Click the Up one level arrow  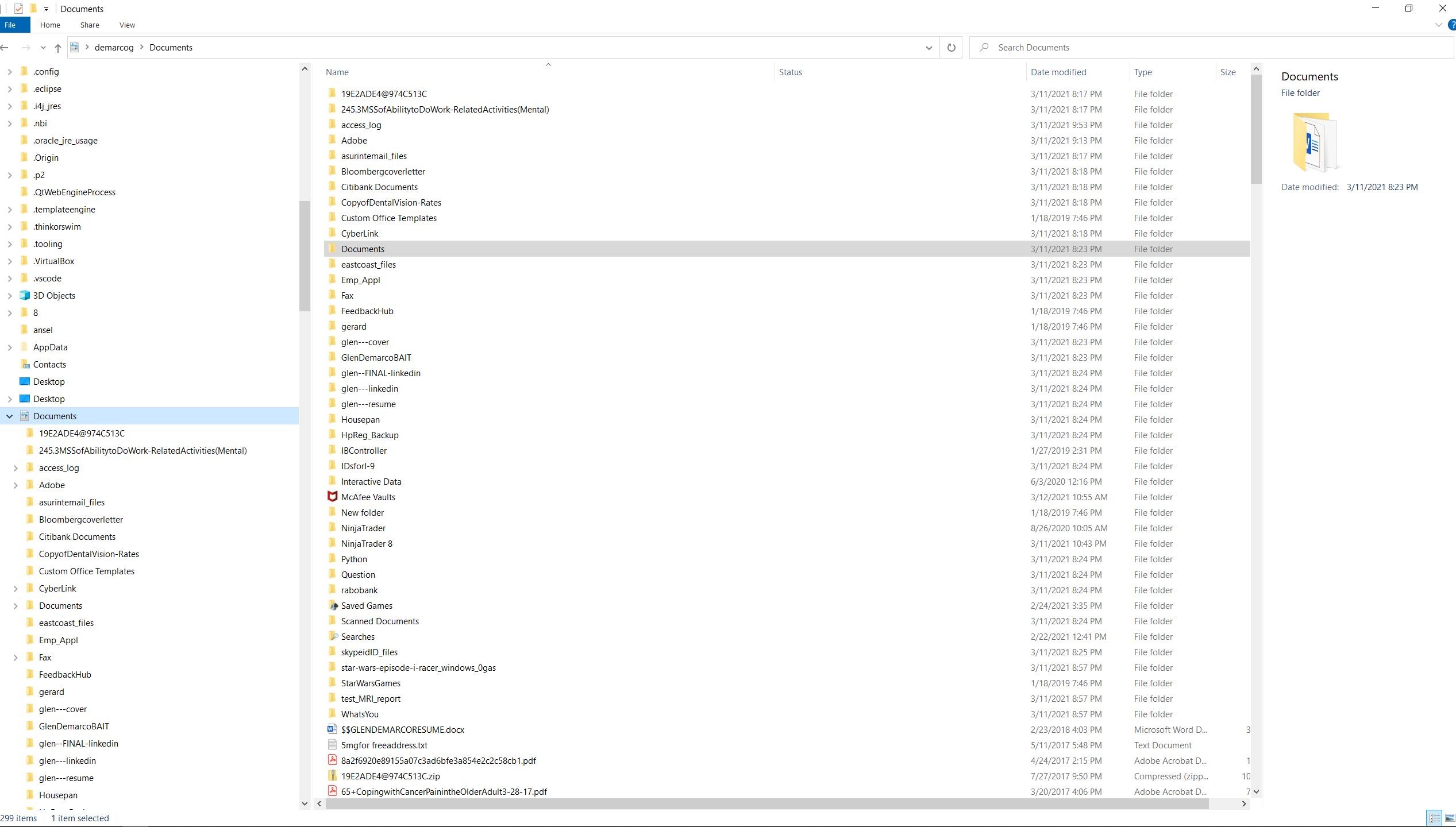(57, 48)
